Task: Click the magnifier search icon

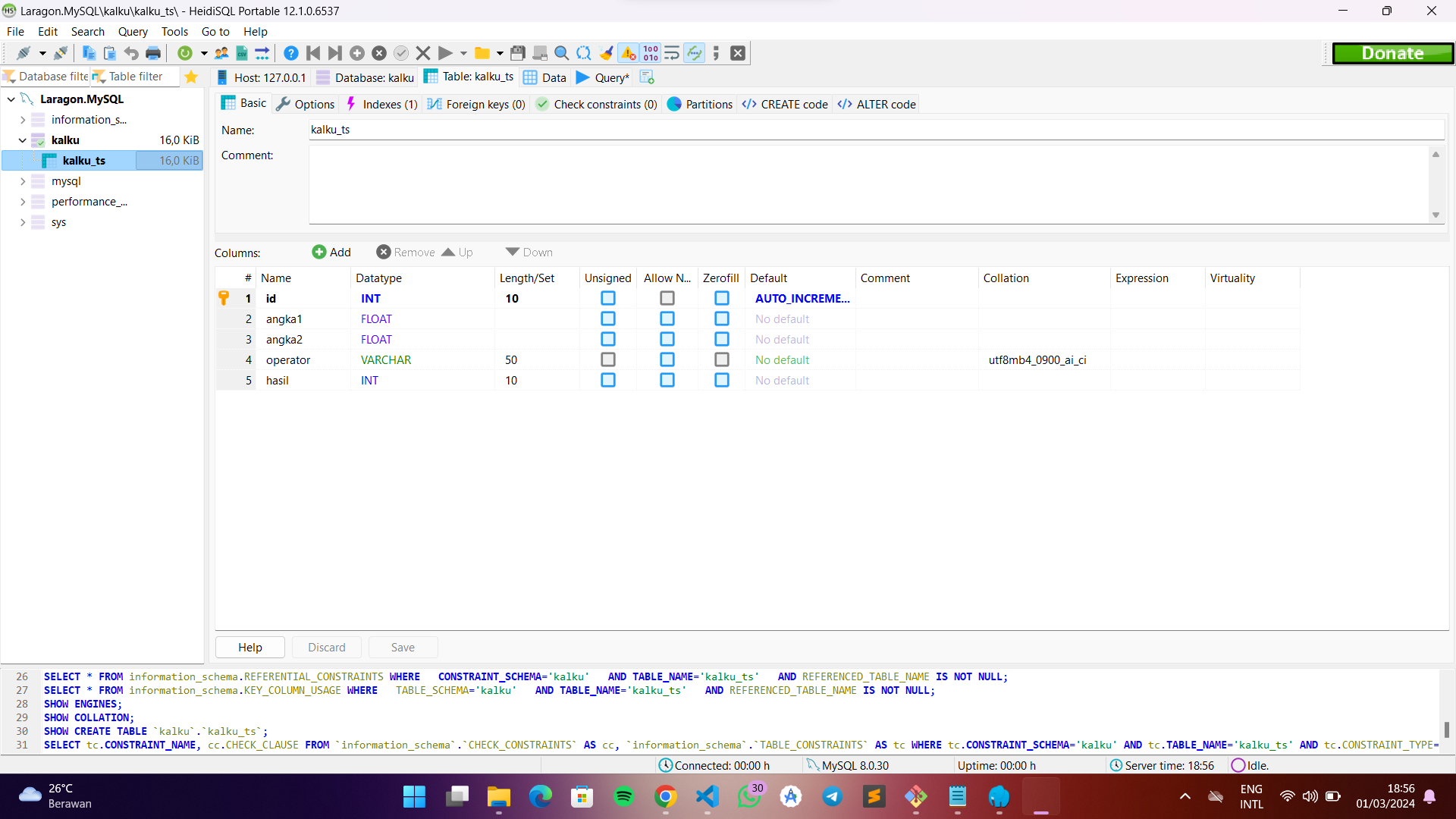Action: click(561, 53)
